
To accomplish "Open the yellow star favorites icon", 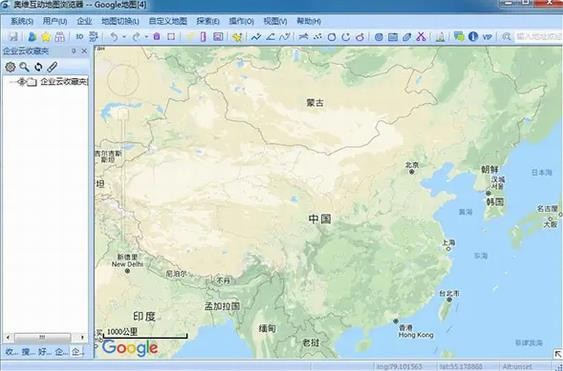I will click(x=46, y=37).
